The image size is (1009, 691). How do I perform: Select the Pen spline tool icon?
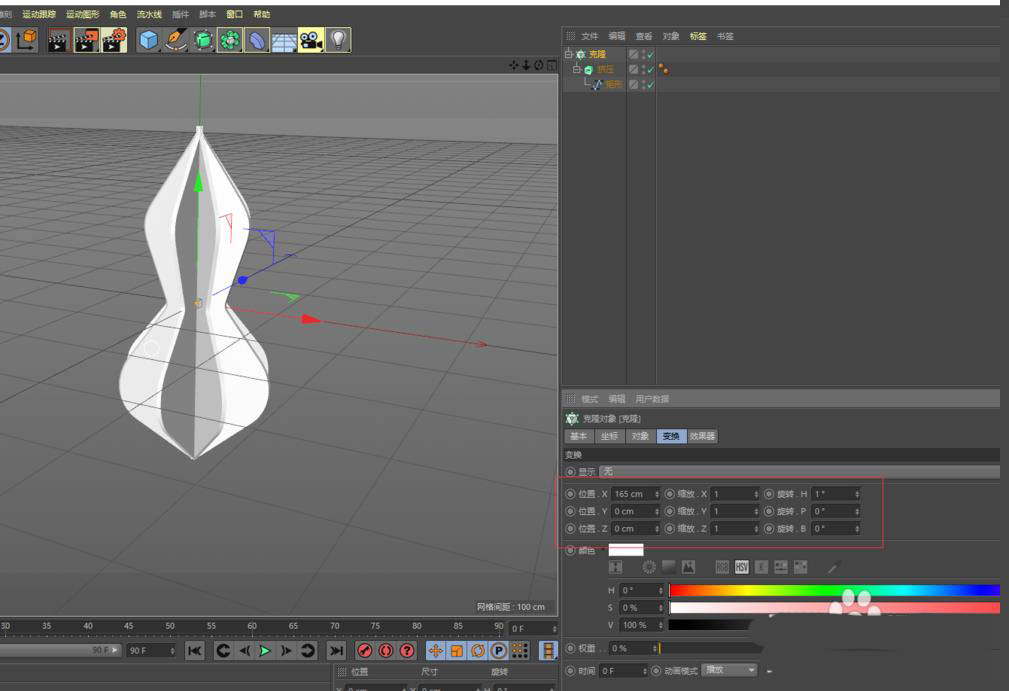pyautogui.click(x=177, y=41)
